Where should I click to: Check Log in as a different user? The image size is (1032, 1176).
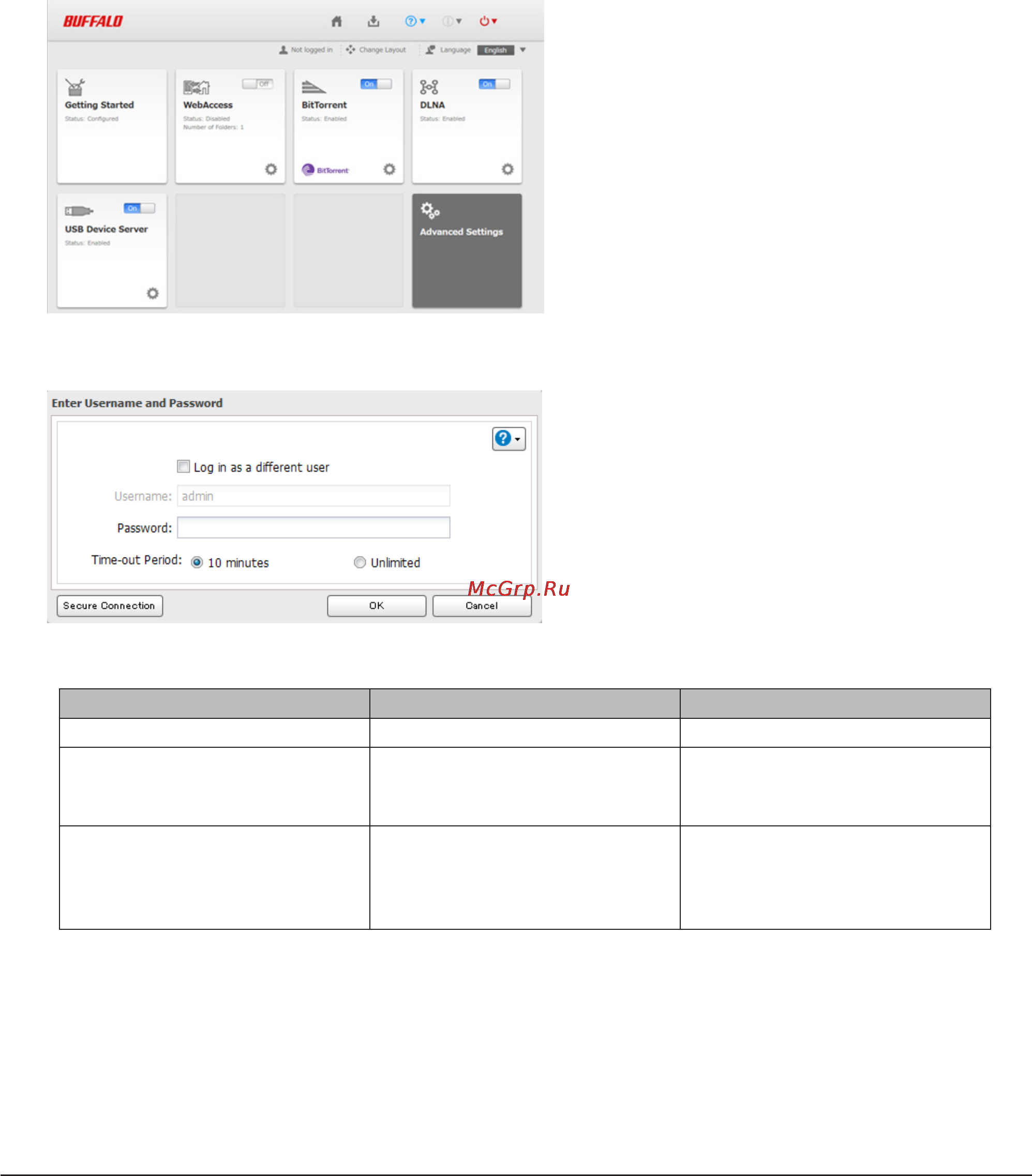[x=184, y=466]
